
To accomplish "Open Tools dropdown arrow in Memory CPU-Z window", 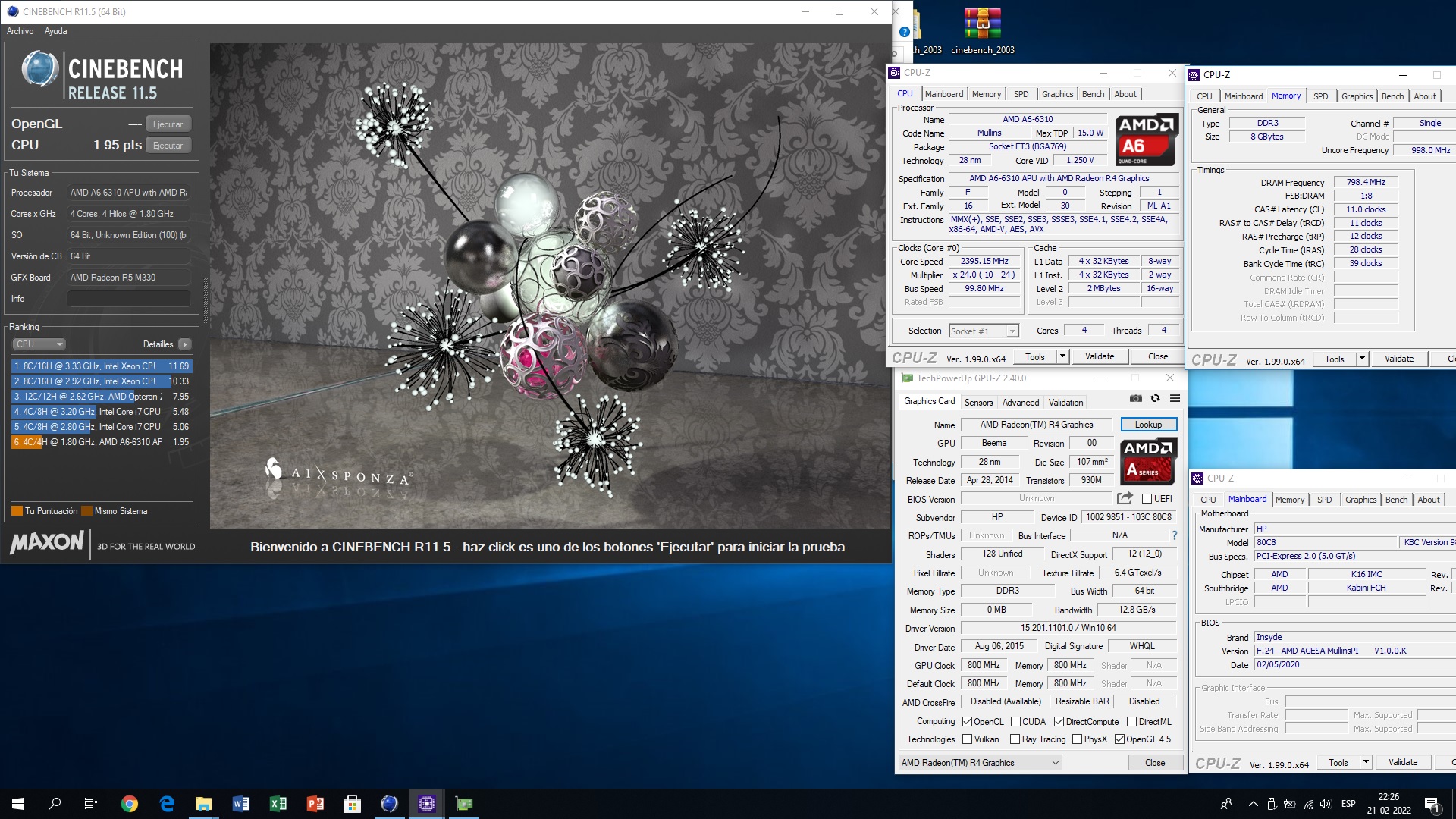I will coord(1362,359).
